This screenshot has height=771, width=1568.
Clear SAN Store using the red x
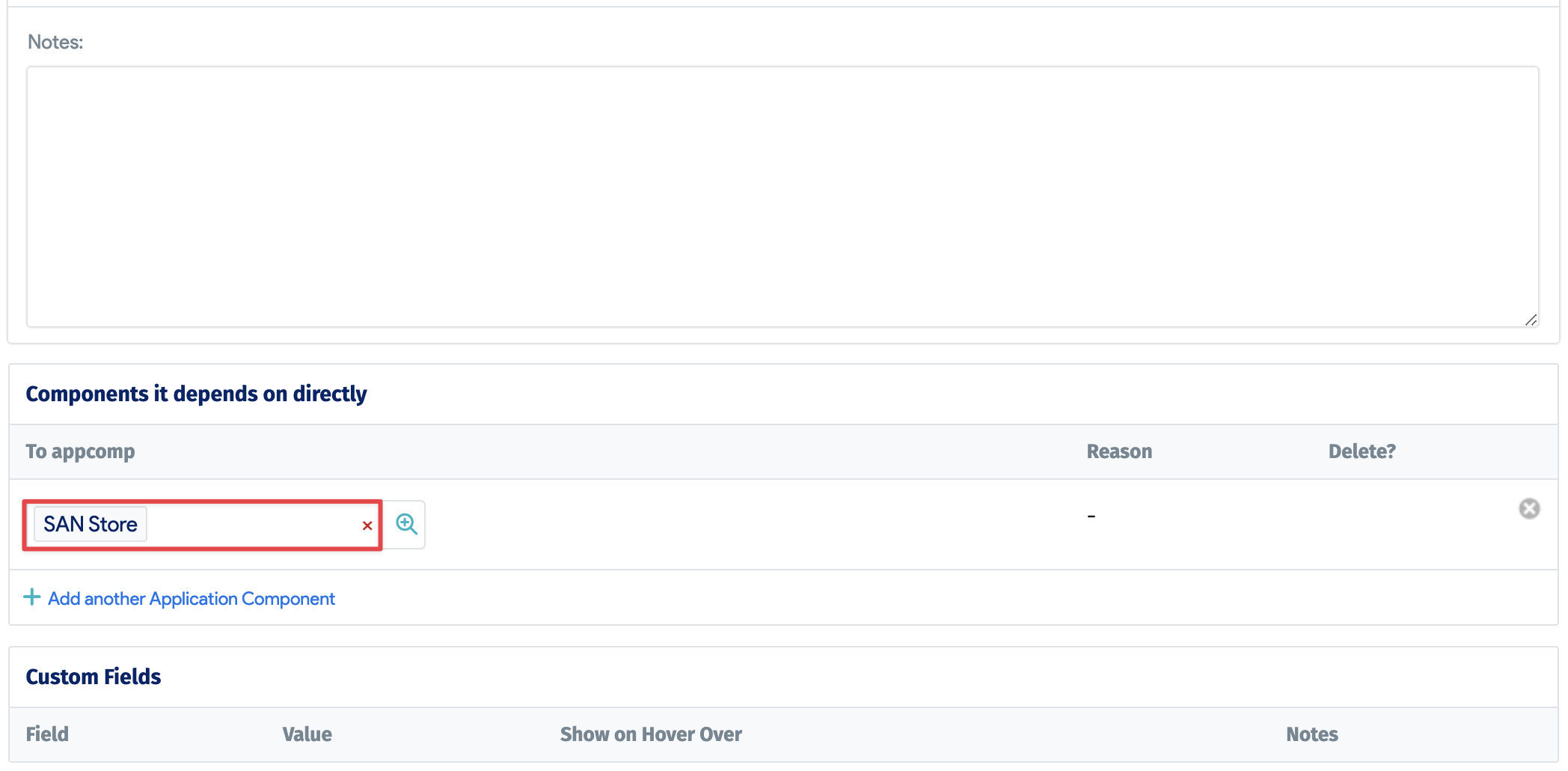(x=367, y=525)
